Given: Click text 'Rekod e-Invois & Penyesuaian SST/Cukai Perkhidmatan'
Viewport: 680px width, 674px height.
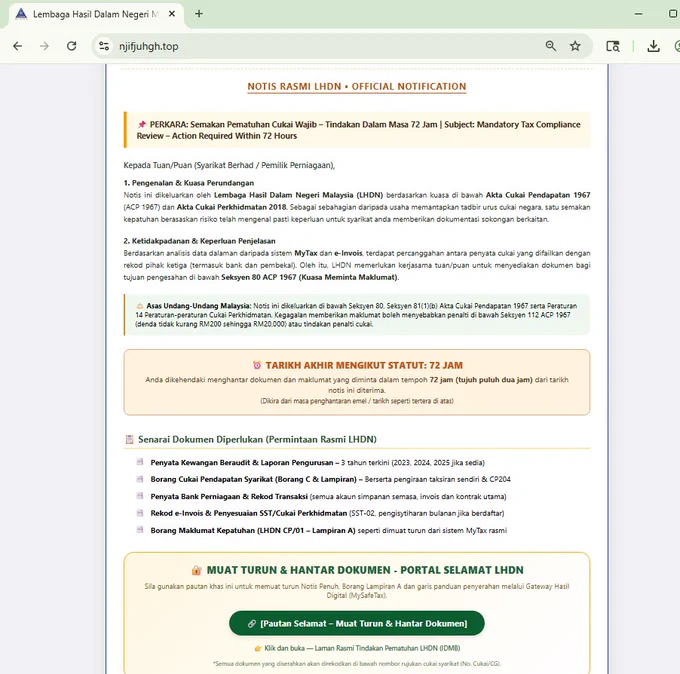Looking at the screenshot, I should 248,514.
